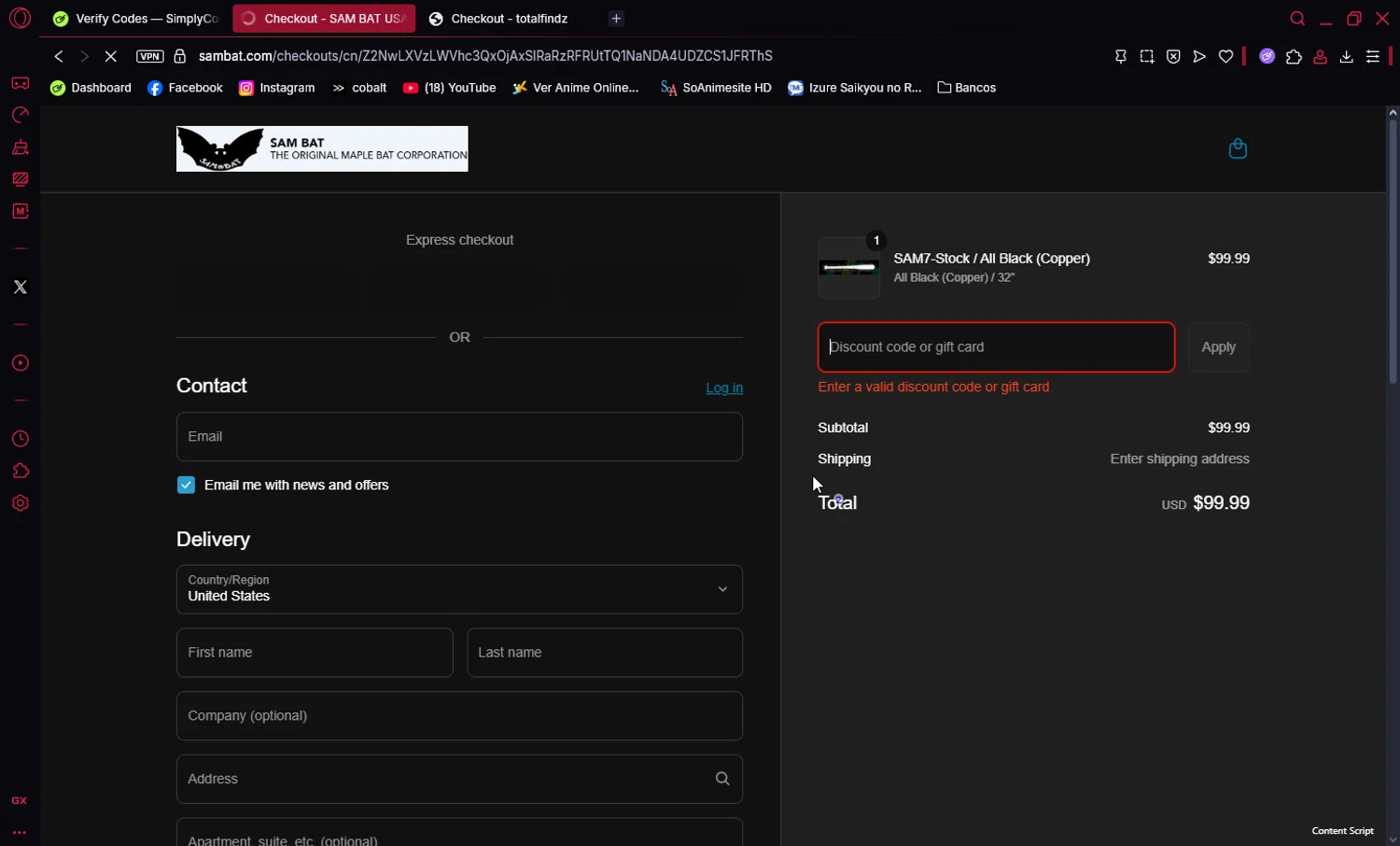Open Settings gear icon in sidebar

point(20,503)
